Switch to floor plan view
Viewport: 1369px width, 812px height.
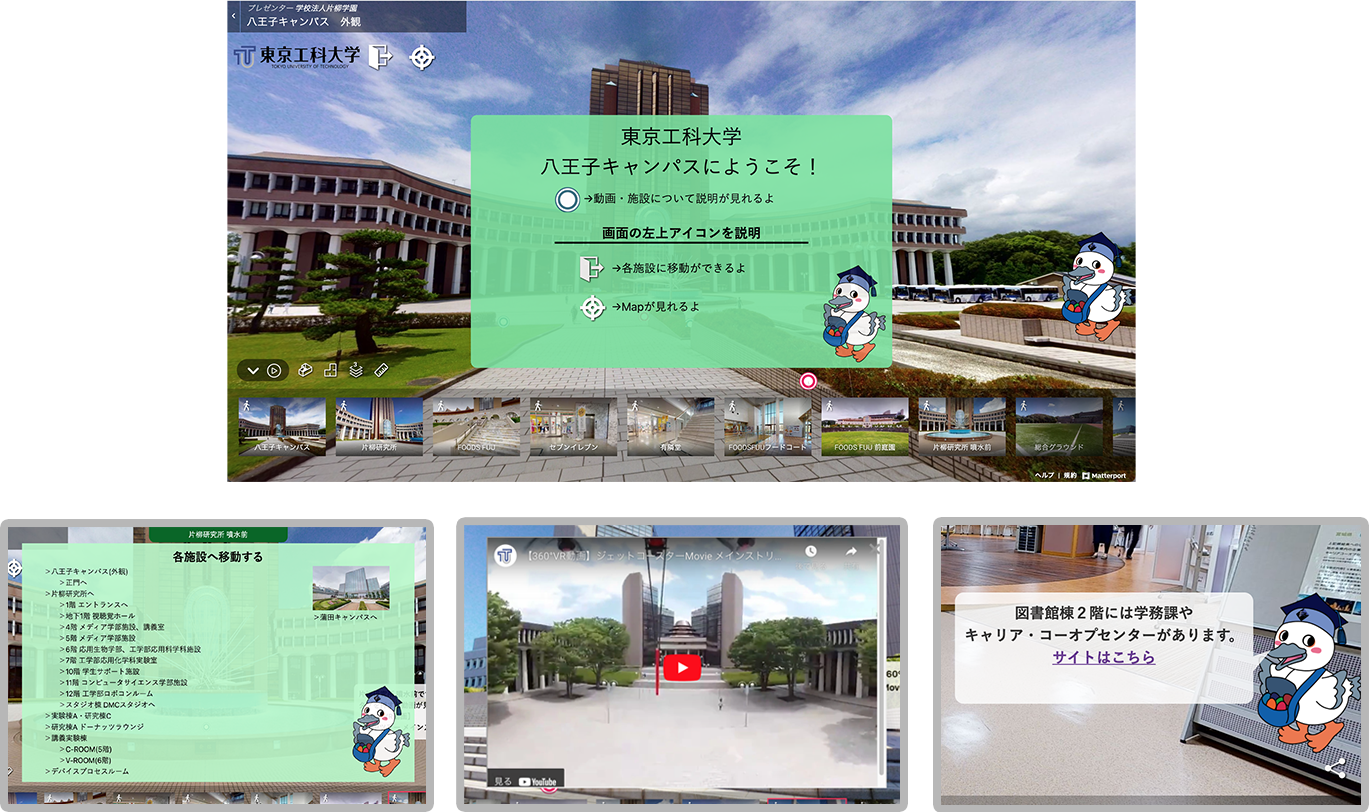click(331, 370)
